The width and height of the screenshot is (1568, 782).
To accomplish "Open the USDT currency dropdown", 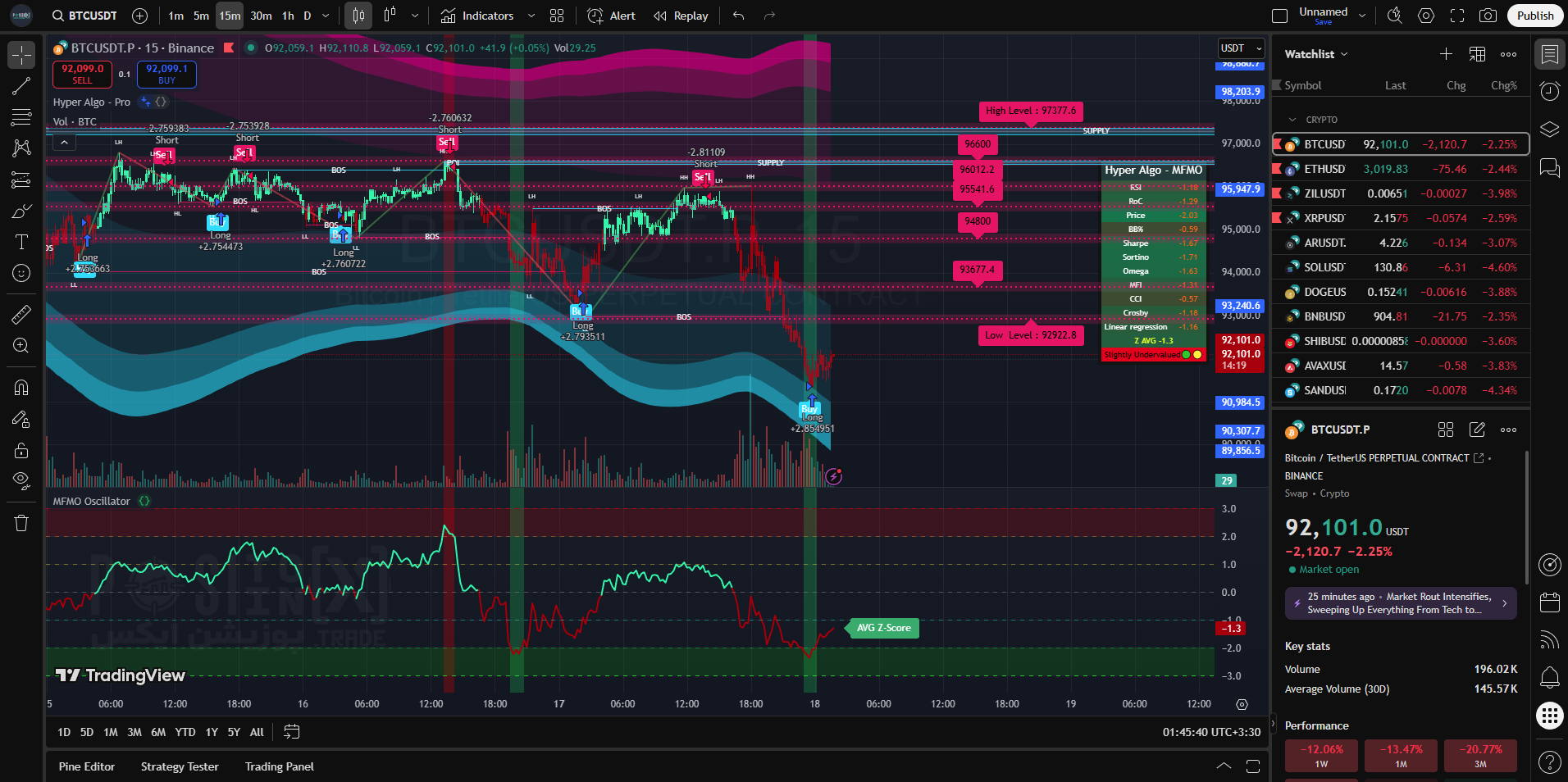I will click(1240, 48).
